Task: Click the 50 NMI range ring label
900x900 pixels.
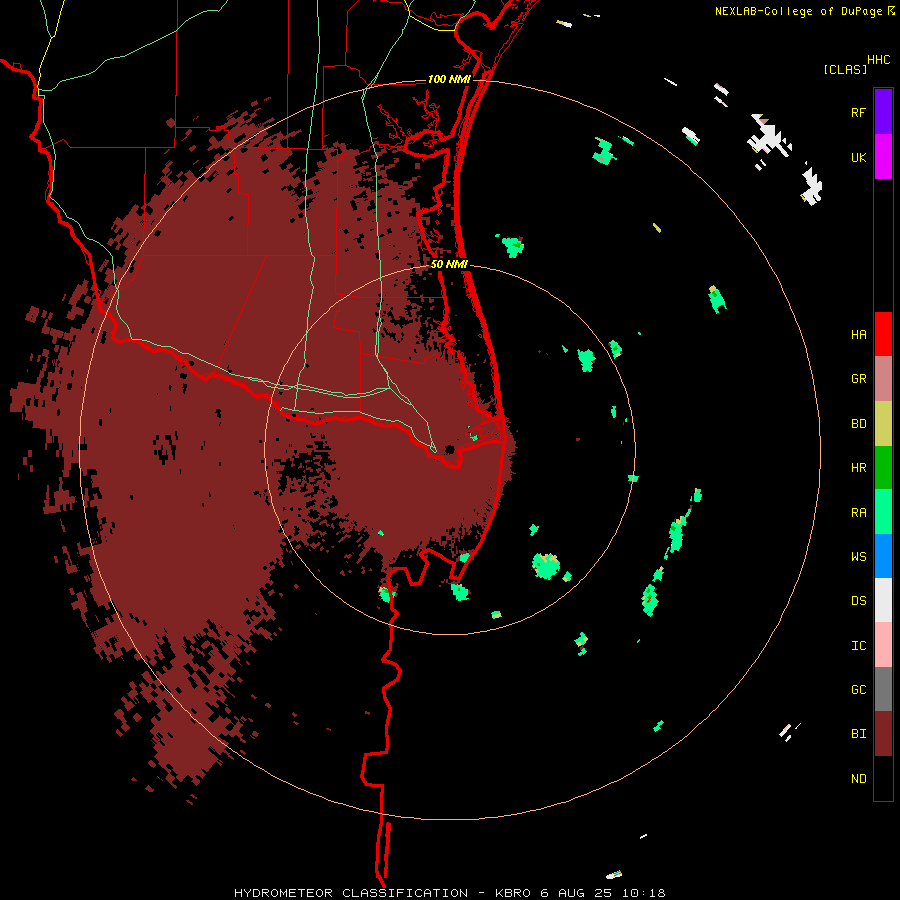Action: click(x=449, y=264)
